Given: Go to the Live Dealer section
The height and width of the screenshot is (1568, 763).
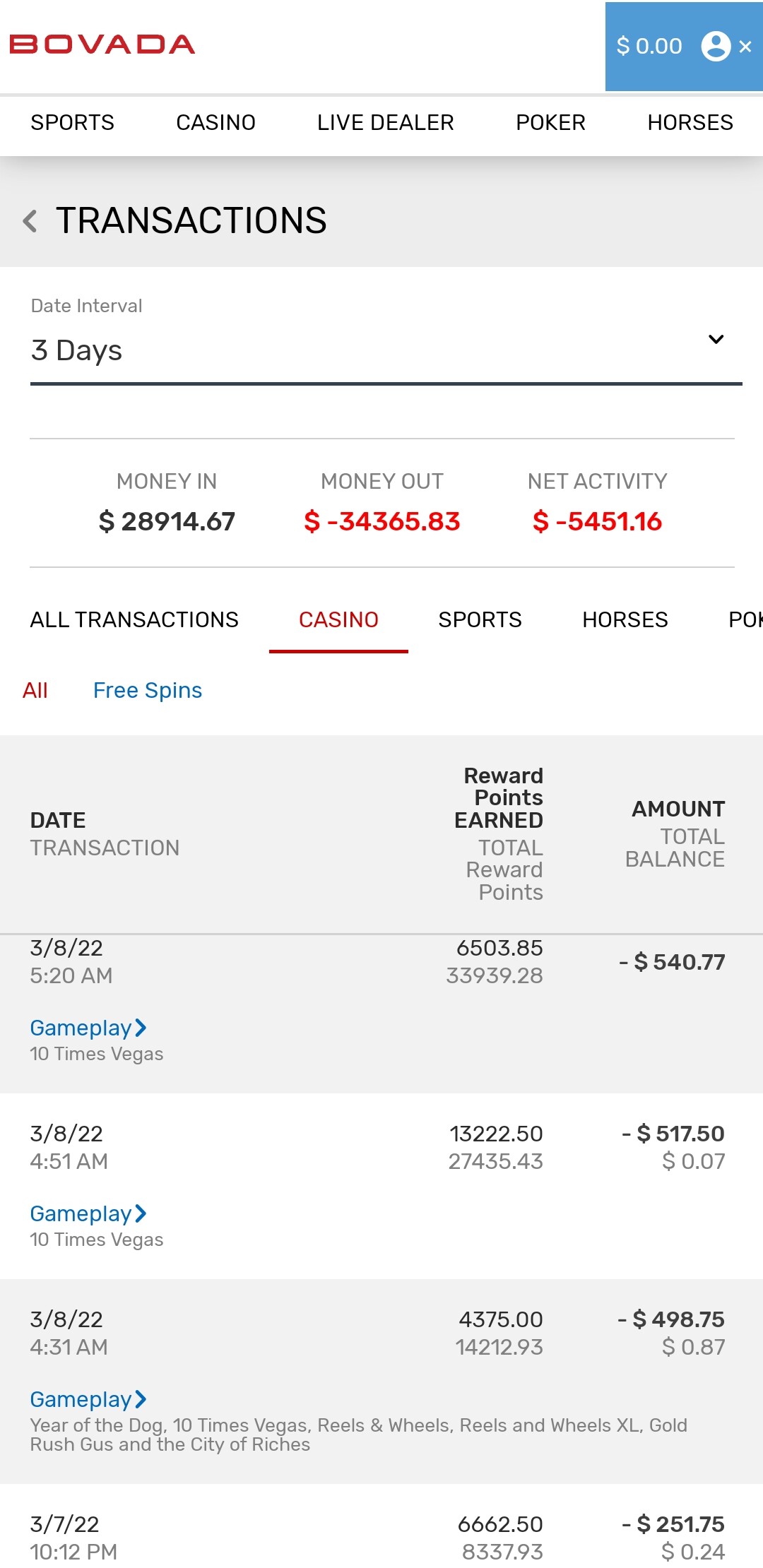Looking at the screenshot, I should pyautogui.click(x=385, y=122).
